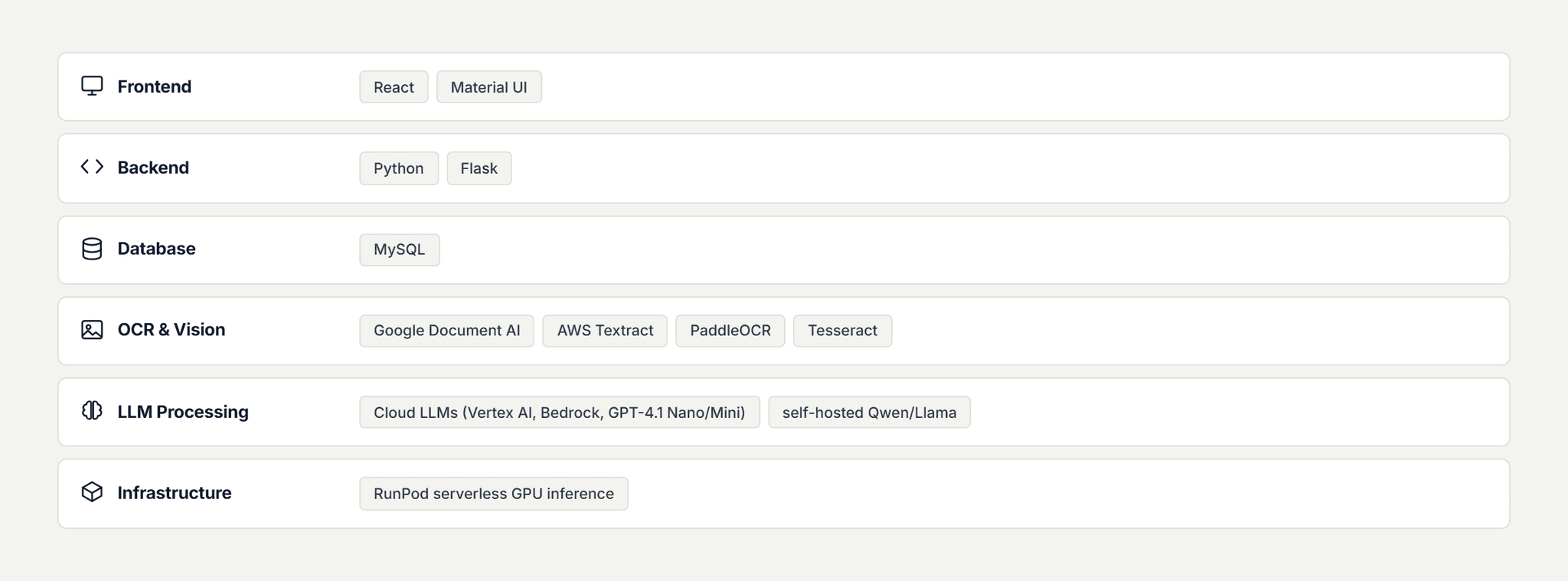Select the React tag
This screenshot has height=581, width=1568.
(394, 87)
